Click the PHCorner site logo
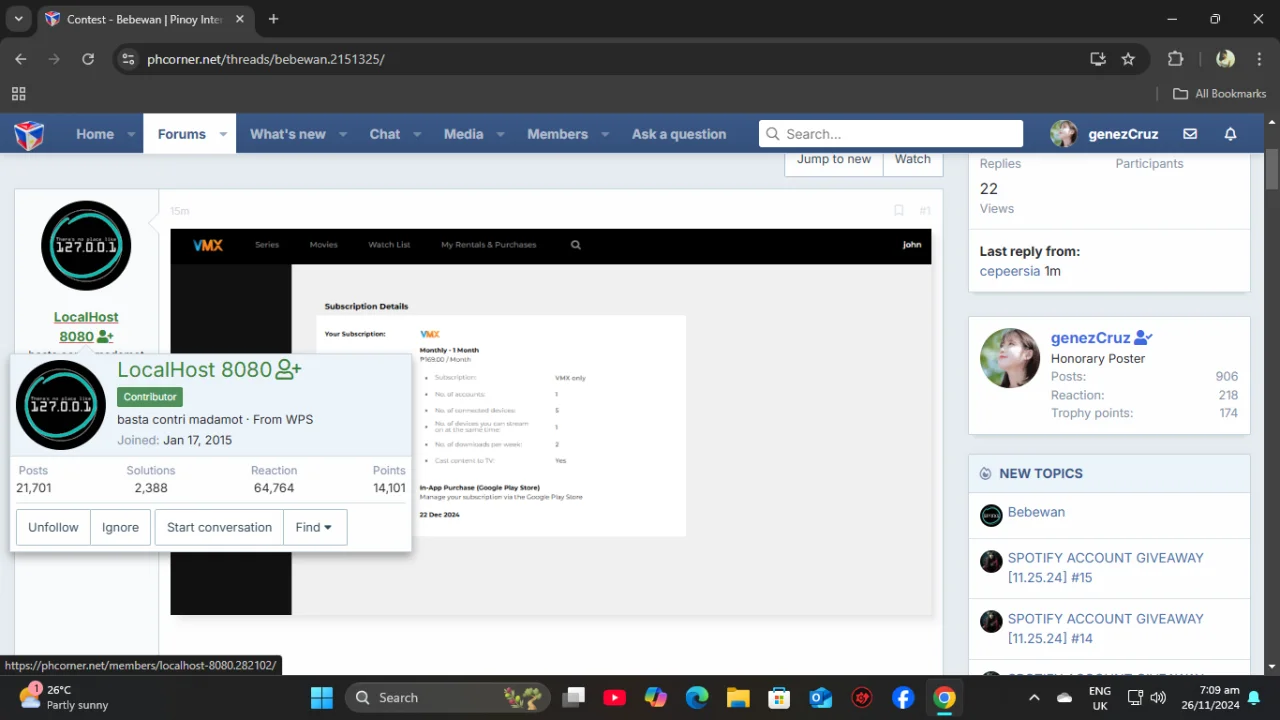Image resolution: width=1280 pixels, height=720 pixels. click(x=29, y=134)
